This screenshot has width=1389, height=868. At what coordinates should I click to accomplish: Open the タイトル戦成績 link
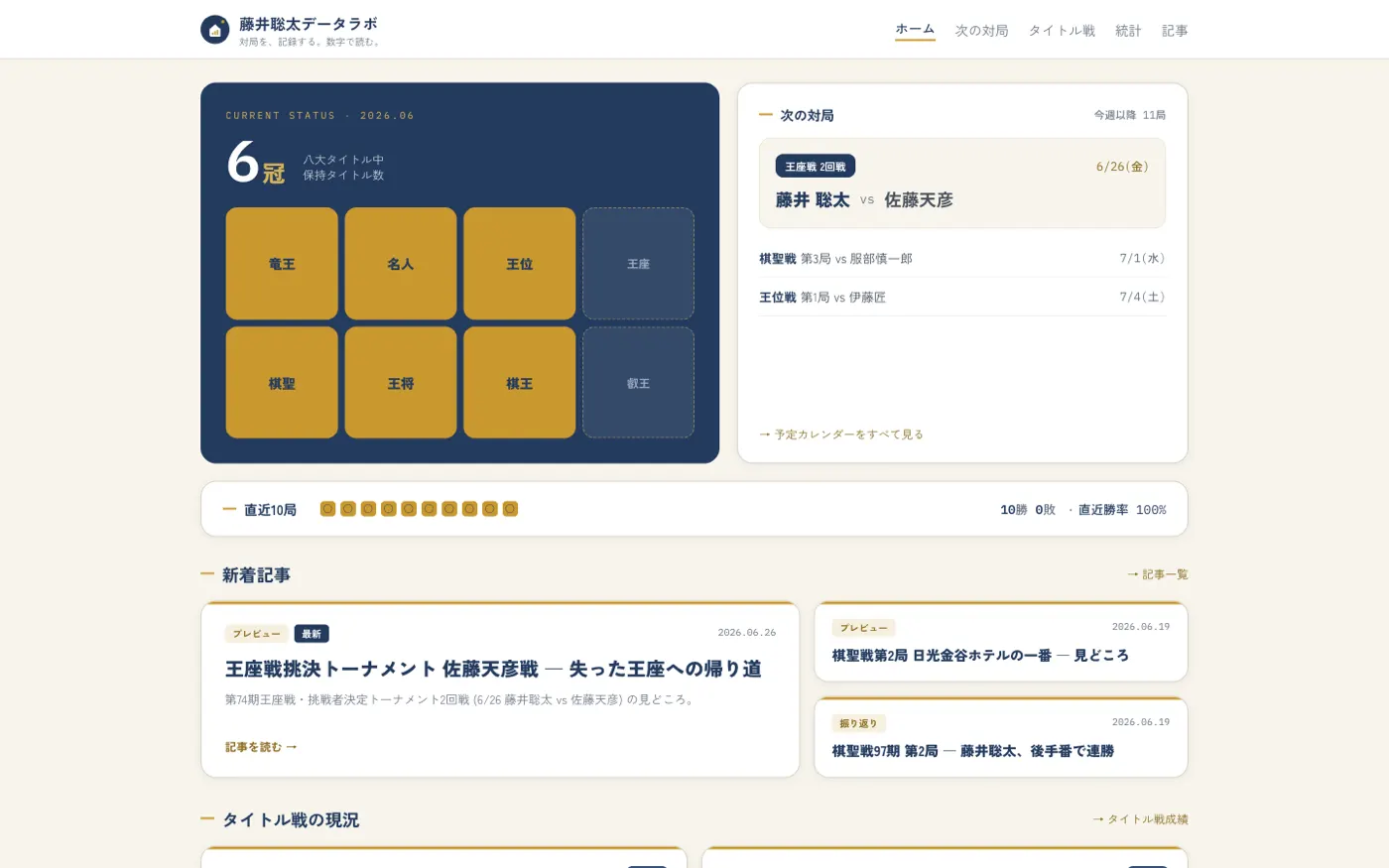coord(1140,819)
